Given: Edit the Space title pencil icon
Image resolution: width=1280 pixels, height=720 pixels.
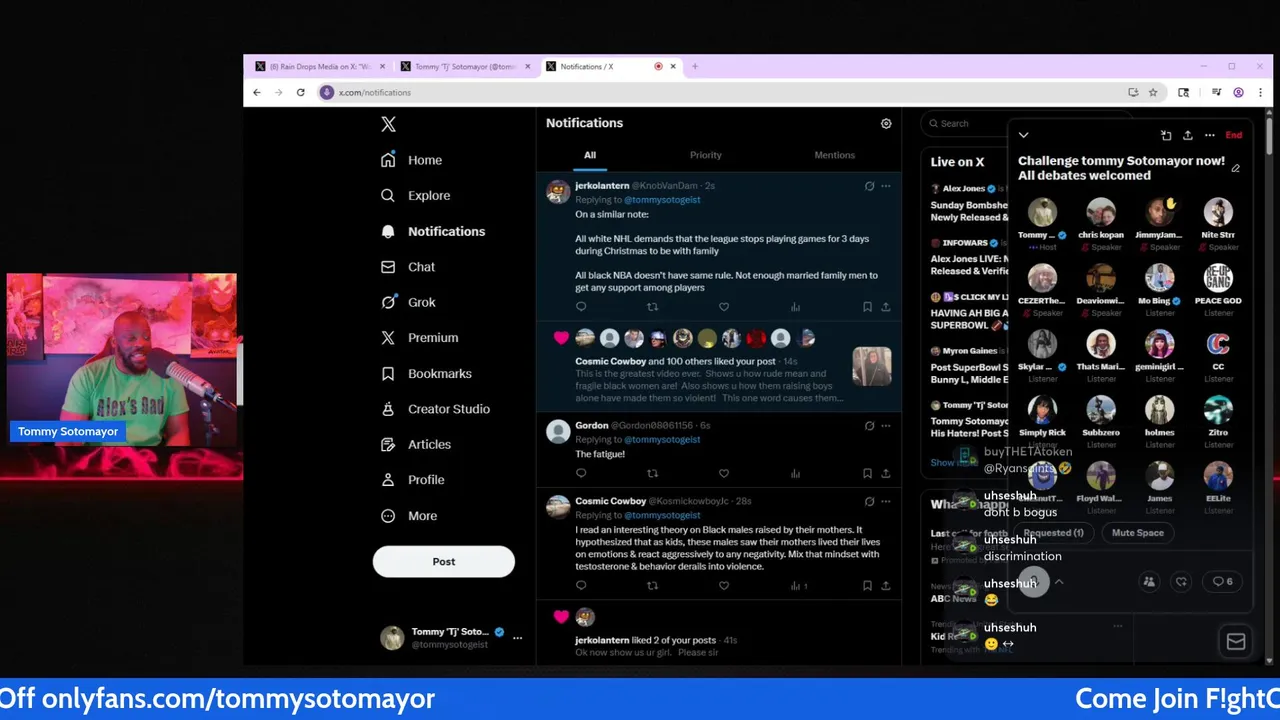Looking at the screenshot, I should point(1236,169).
